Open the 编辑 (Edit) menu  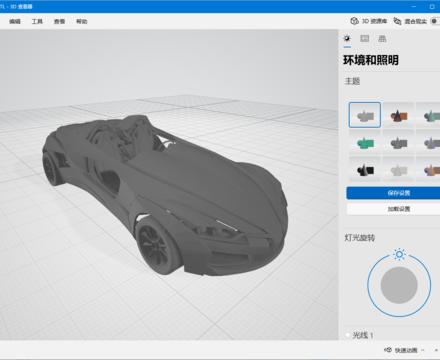coord(15,21)
